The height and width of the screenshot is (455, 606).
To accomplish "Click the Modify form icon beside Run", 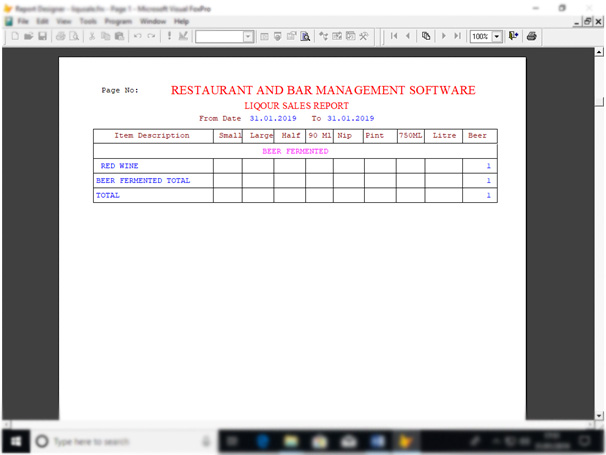I will click(183, 36).
